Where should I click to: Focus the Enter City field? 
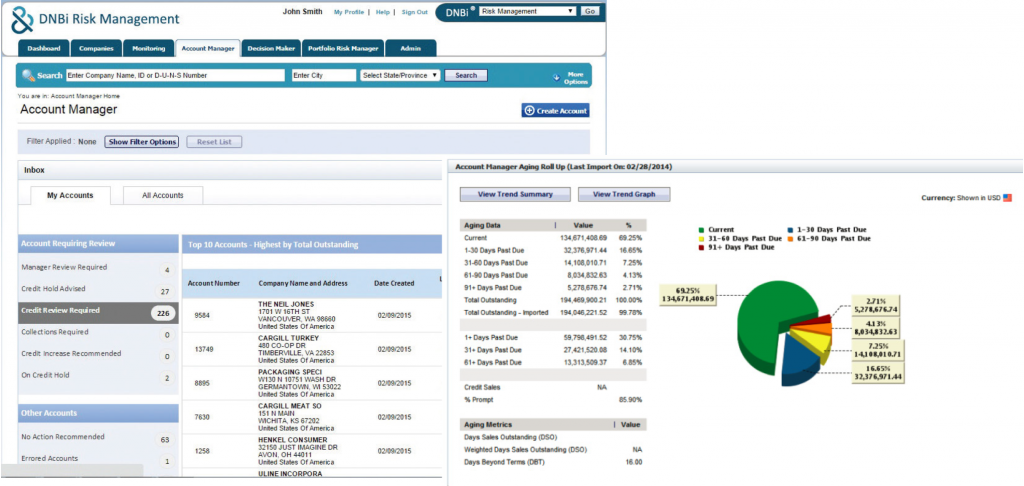tap(324, 76)
